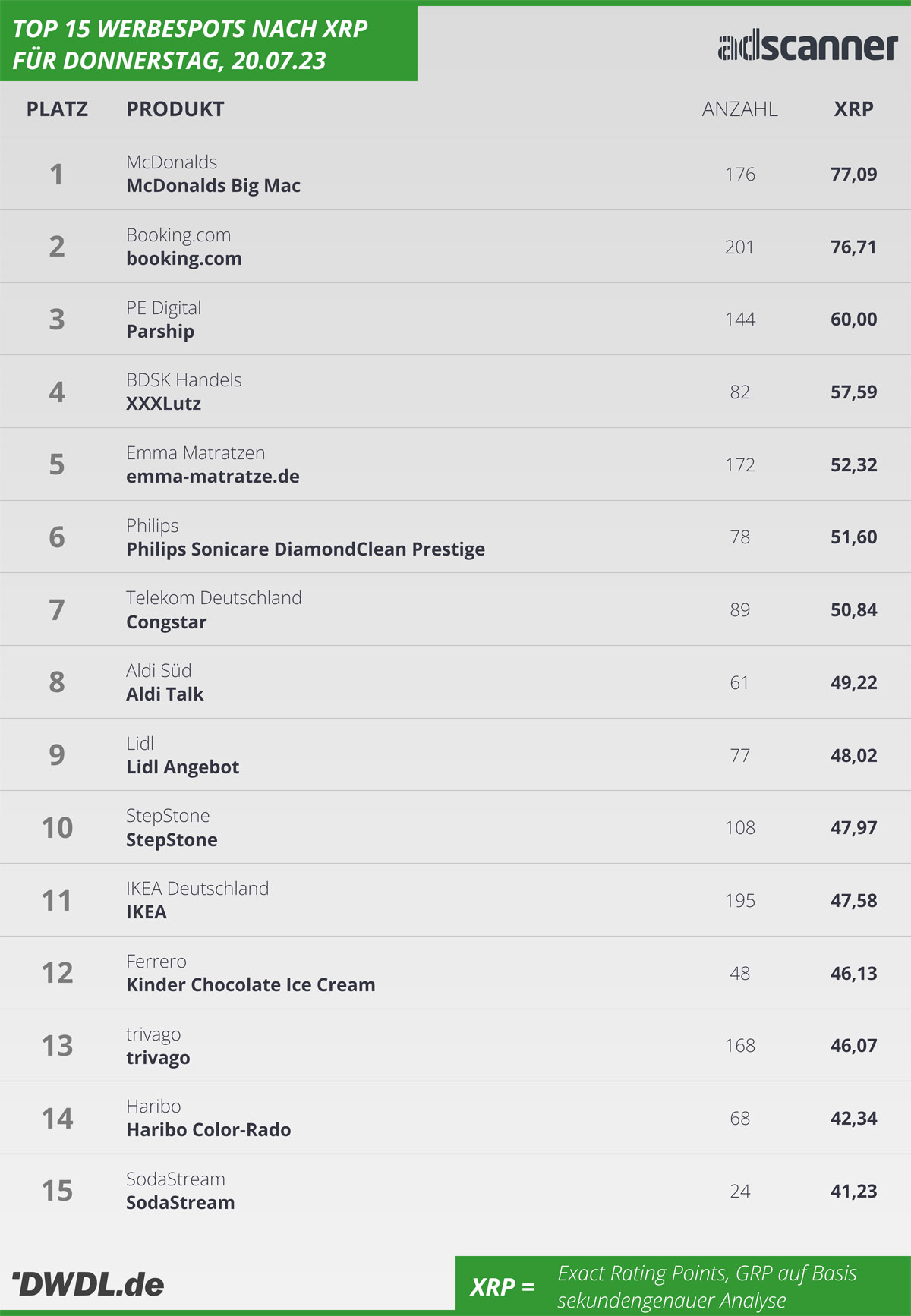Click the green title banner for 20.07.23
The height and width of the screenshot is (1316, 911).
tap(209, 43)
